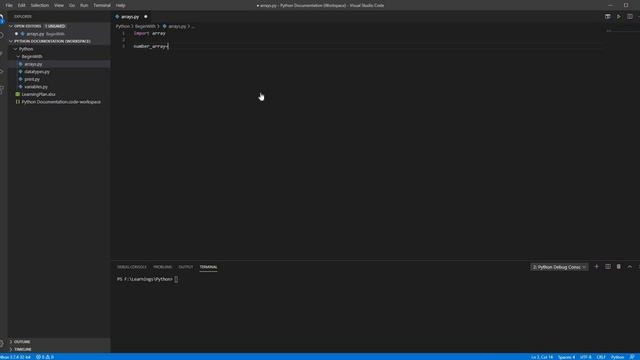Kill the terminal with trash icon

click(x=619, y=267)
